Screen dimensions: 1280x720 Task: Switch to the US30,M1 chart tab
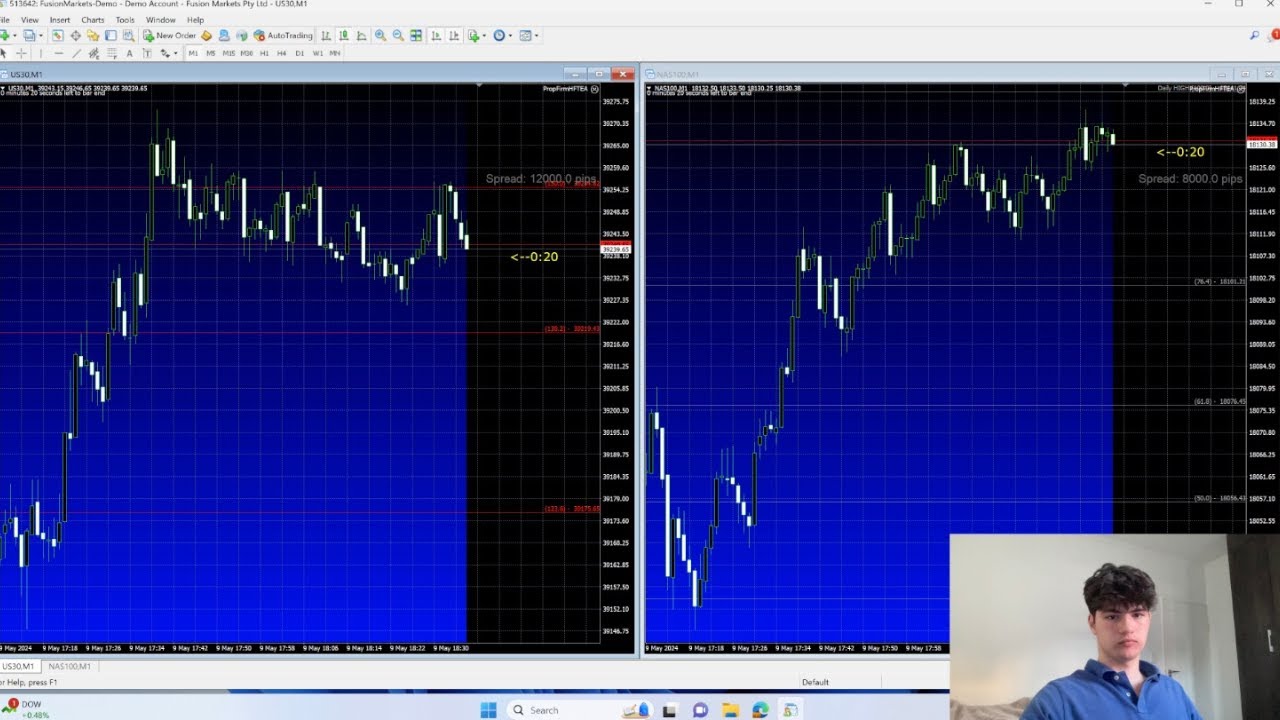18,666
